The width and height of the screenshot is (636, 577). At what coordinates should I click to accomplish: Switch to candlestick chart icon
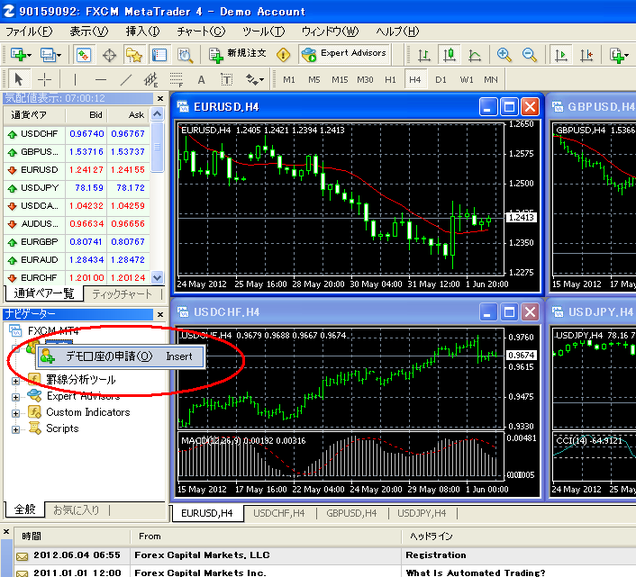[x=449, y=54]
